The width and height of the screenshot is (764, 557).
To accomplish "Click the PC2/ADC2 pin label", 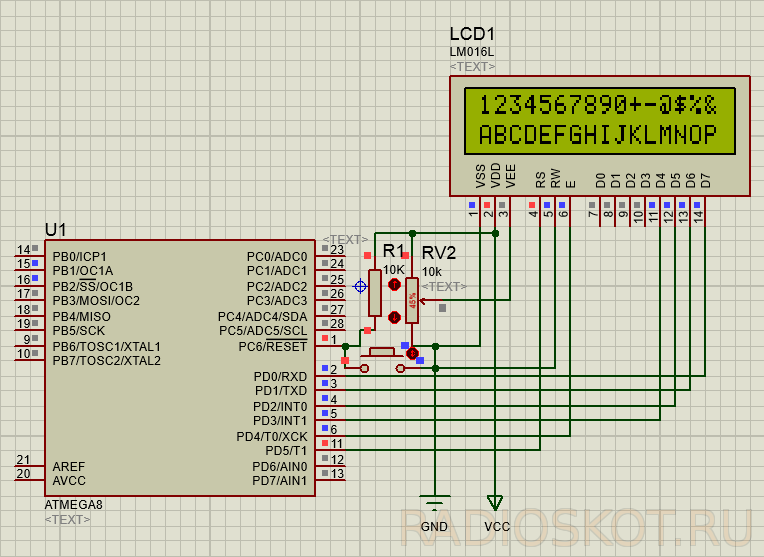I will tap(277, 287).
